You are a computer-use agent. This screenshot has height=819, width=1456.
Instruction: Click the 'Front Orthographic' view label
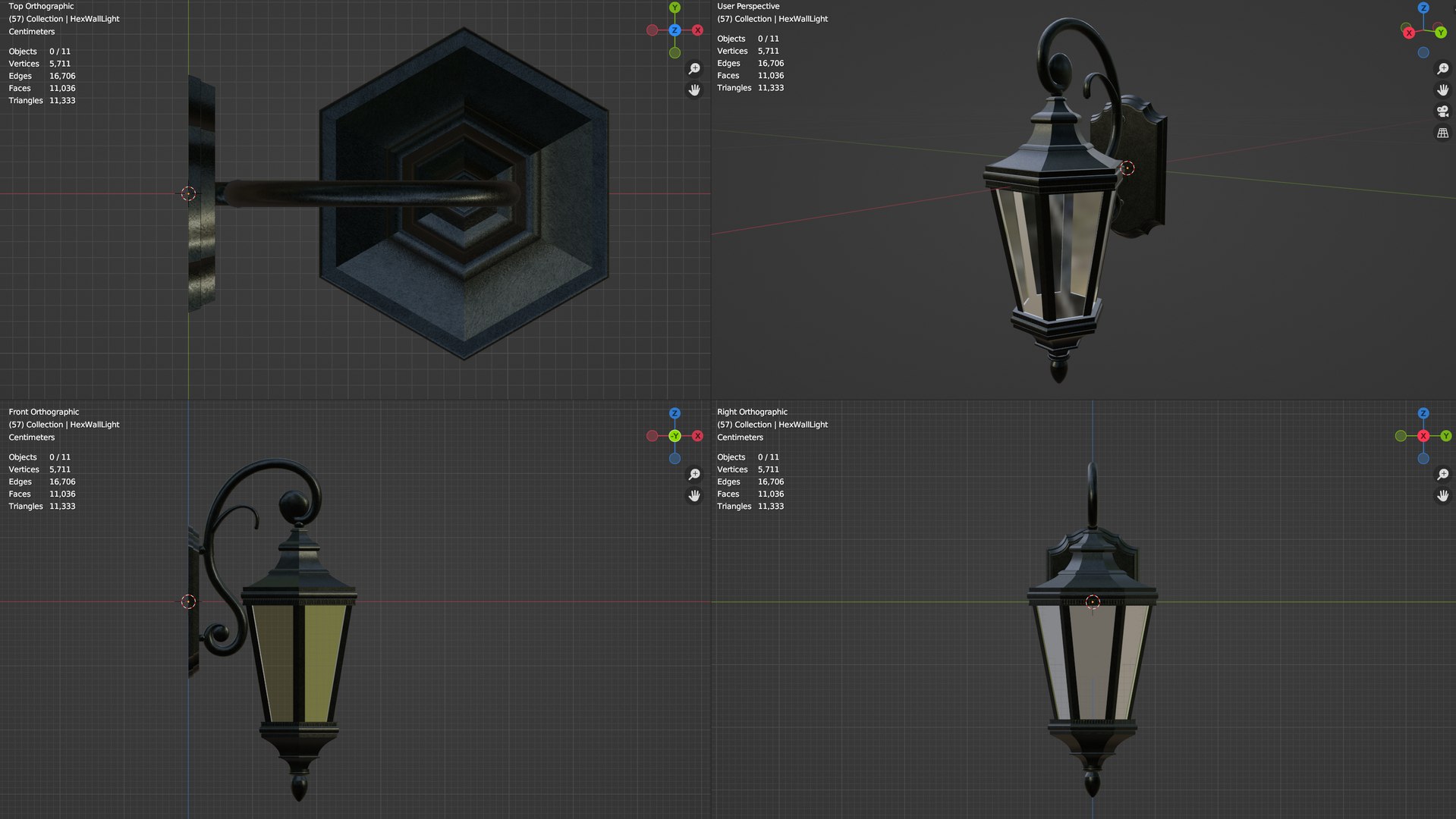tap(43, 412)
